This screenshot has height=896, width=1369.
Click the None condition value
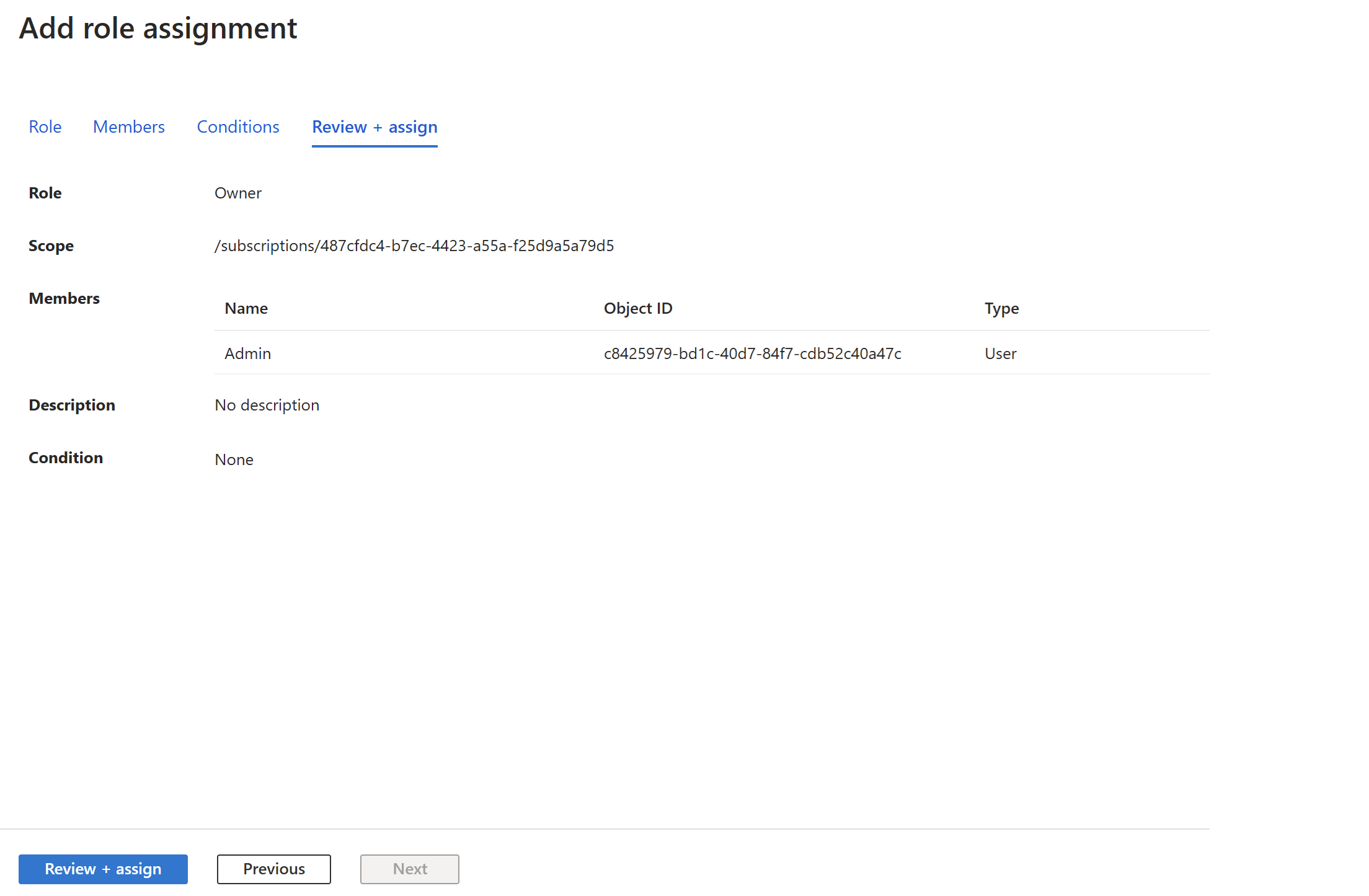234,459
